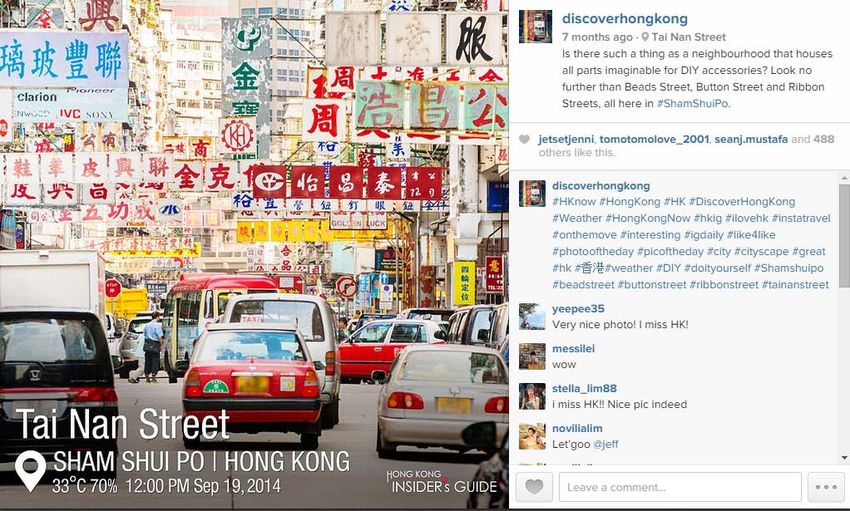
Task: Open discoverhongkong profile picture in post header
Action: 536,27
